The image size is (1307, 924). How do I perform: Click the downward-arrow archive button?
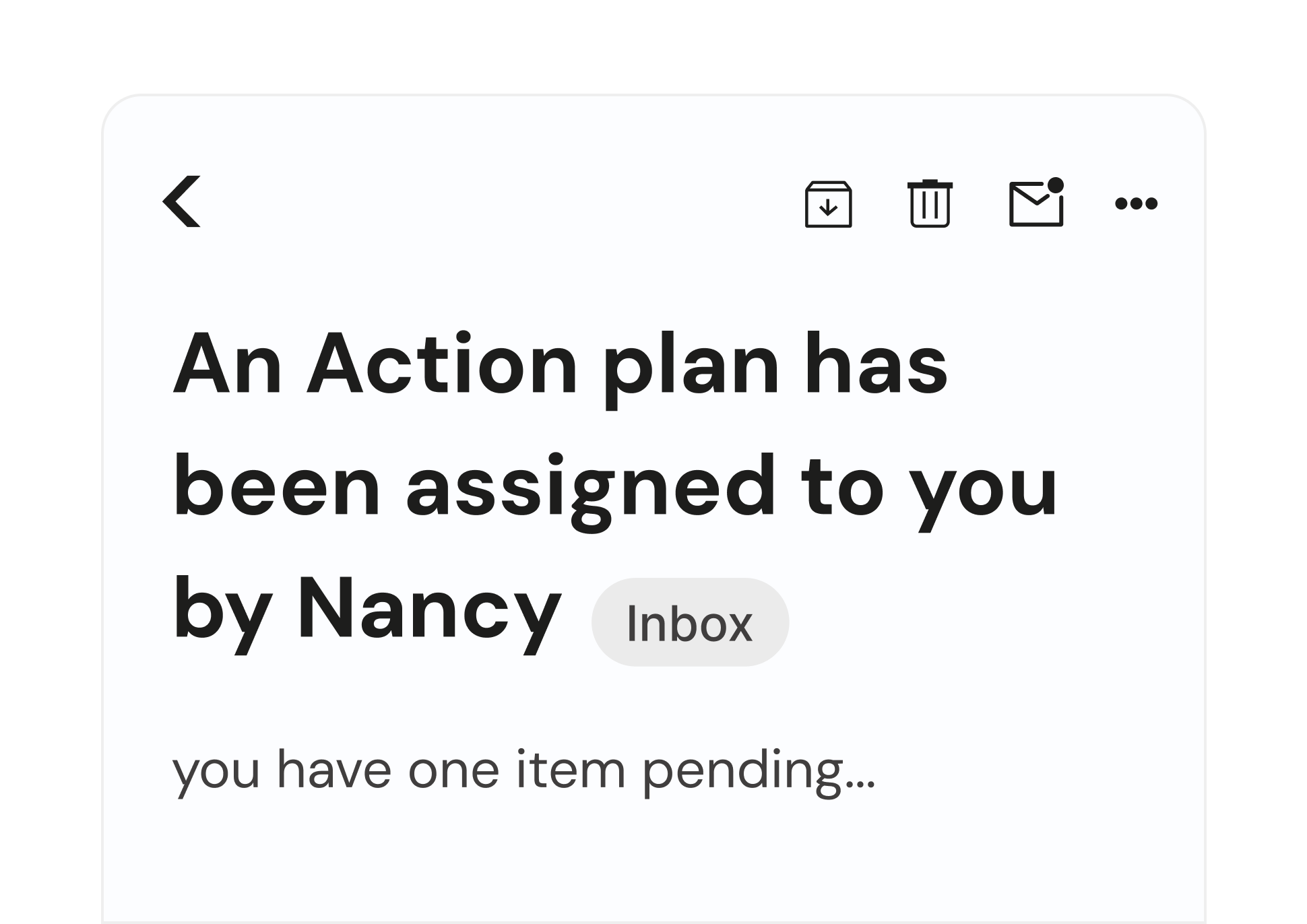pyautogui.click(x=828, y=203)
